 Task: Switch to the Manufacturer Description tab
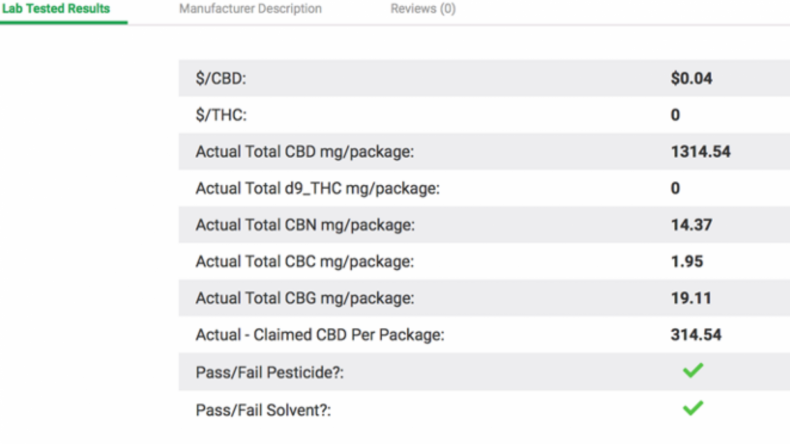click(250, 9)
